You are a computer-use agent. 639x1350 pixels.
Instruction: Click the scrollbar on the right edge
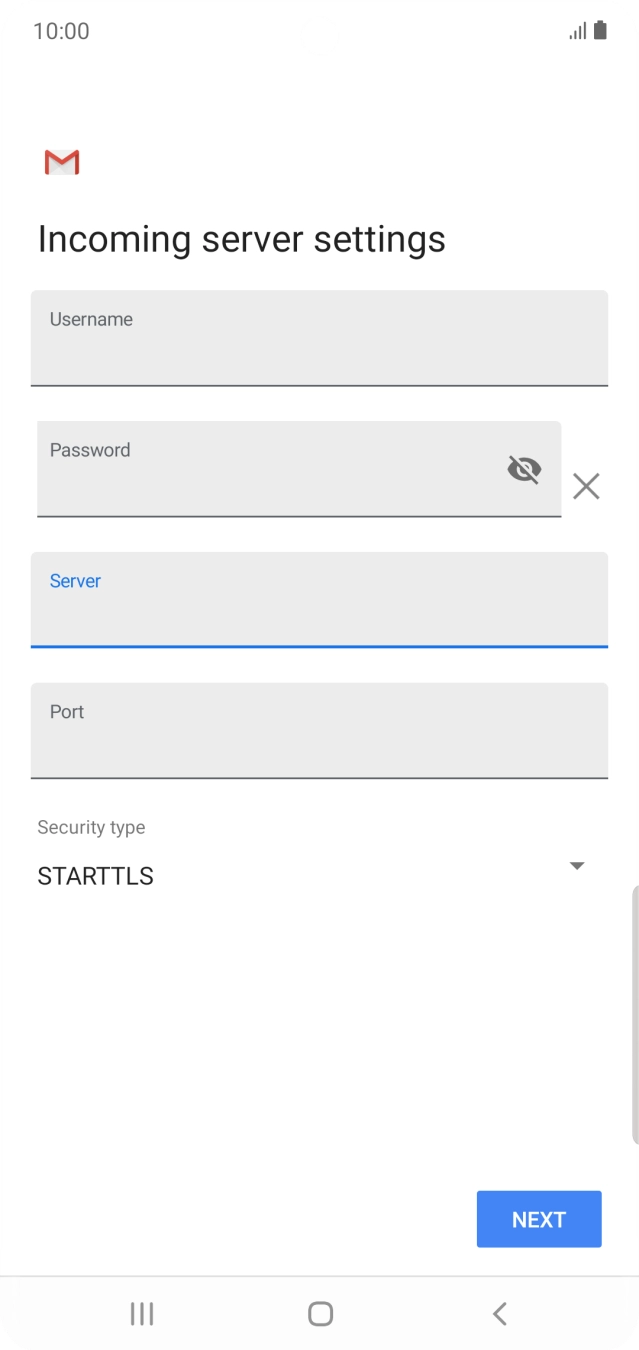click(x=635, y=1014)
